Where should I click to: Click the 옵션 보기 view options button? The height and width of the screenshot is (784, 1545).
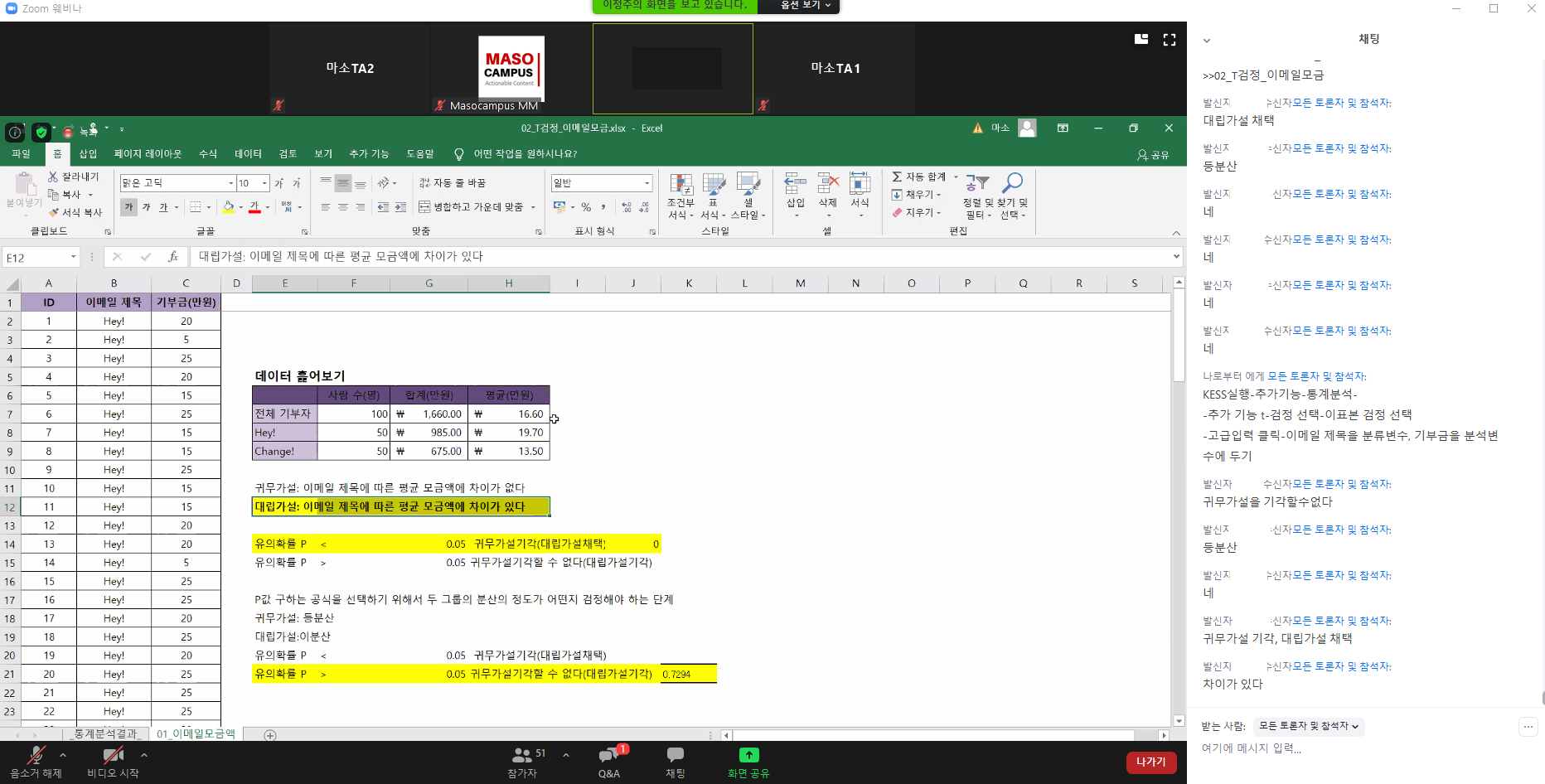[x=805, y=6]
